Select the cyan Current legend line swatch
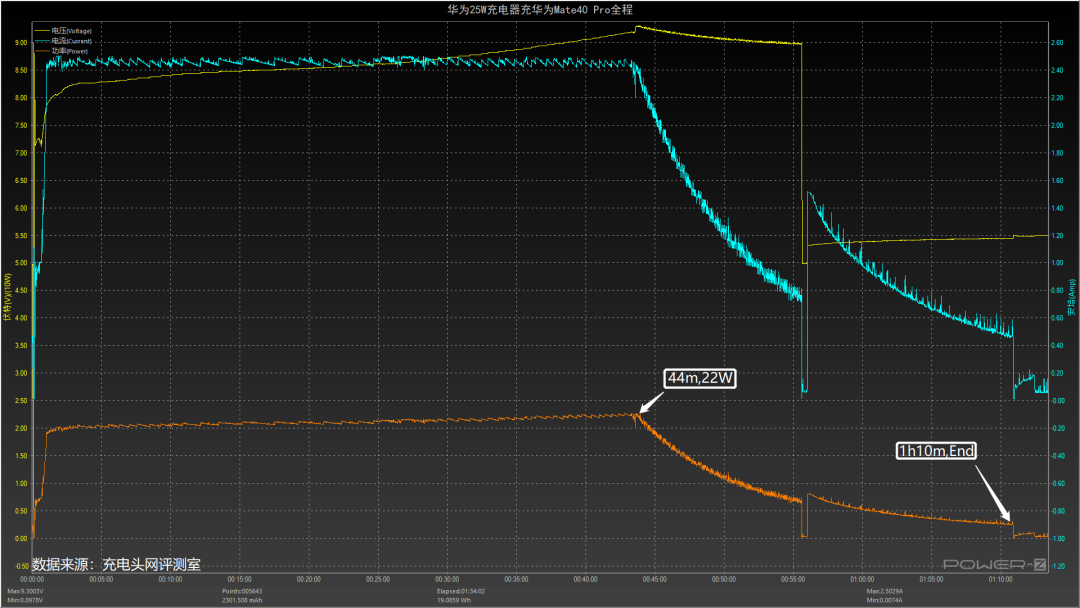 [42, 41]
